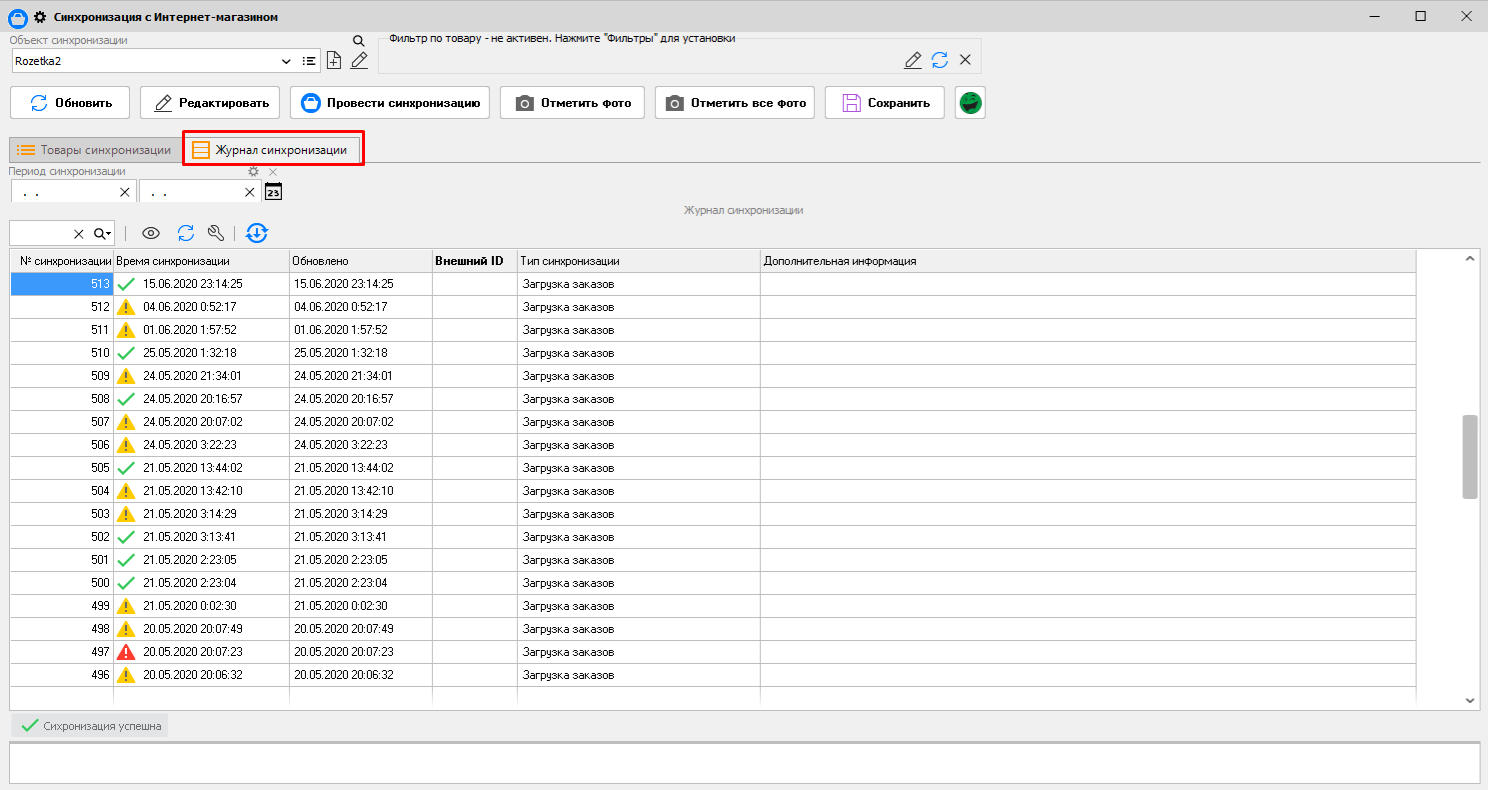Click the wrench settings icon in journal toolbar
The image size is (1488, 790).
215,233
